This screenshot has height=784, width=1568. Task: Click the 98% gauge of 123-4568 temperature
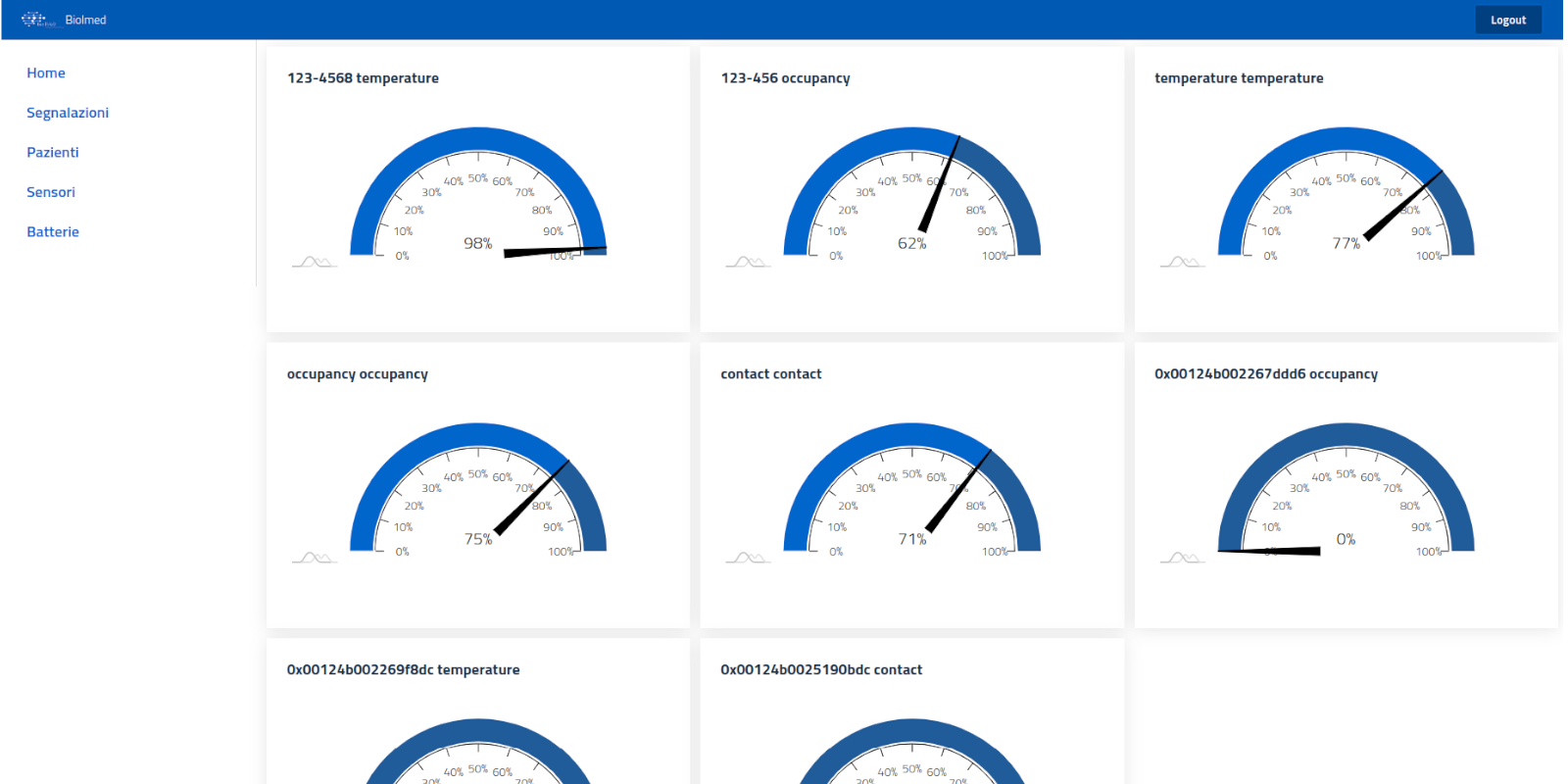[478, 243]
